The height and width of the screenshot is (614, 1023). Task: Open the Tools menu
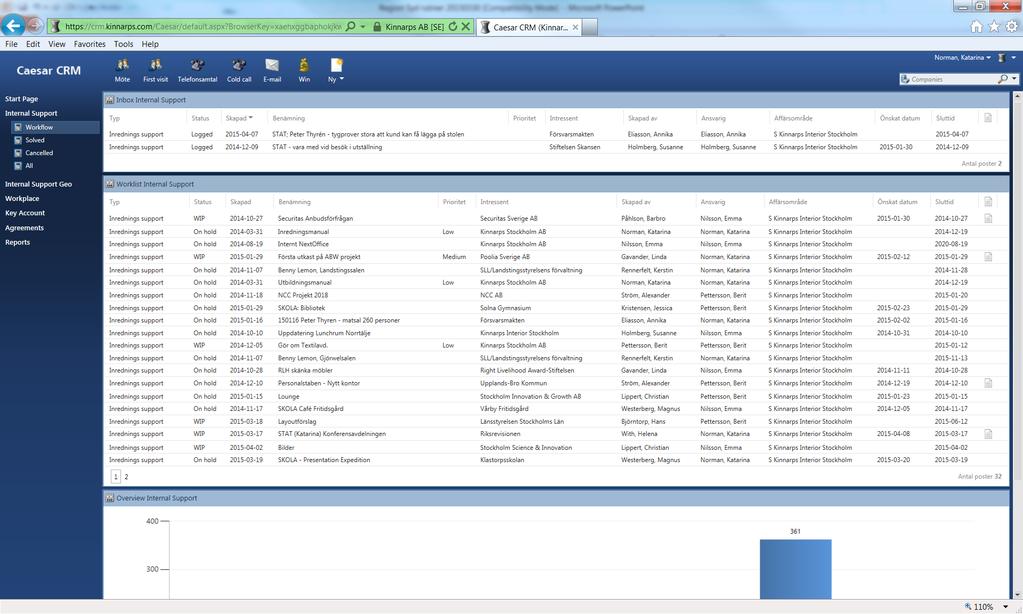point(123,44)
